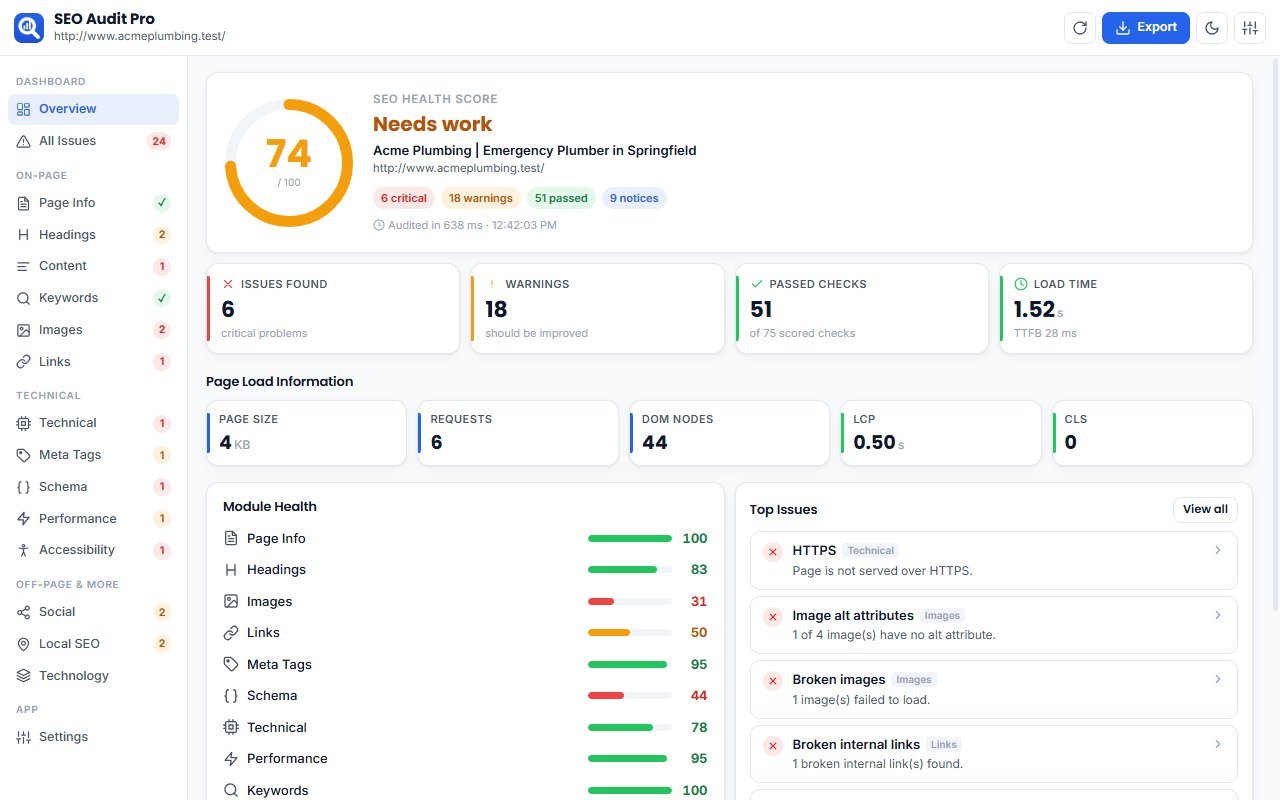Click the Keywords sidebar magnifier icon
This screenshot has width=1280, height=800.
24,298
